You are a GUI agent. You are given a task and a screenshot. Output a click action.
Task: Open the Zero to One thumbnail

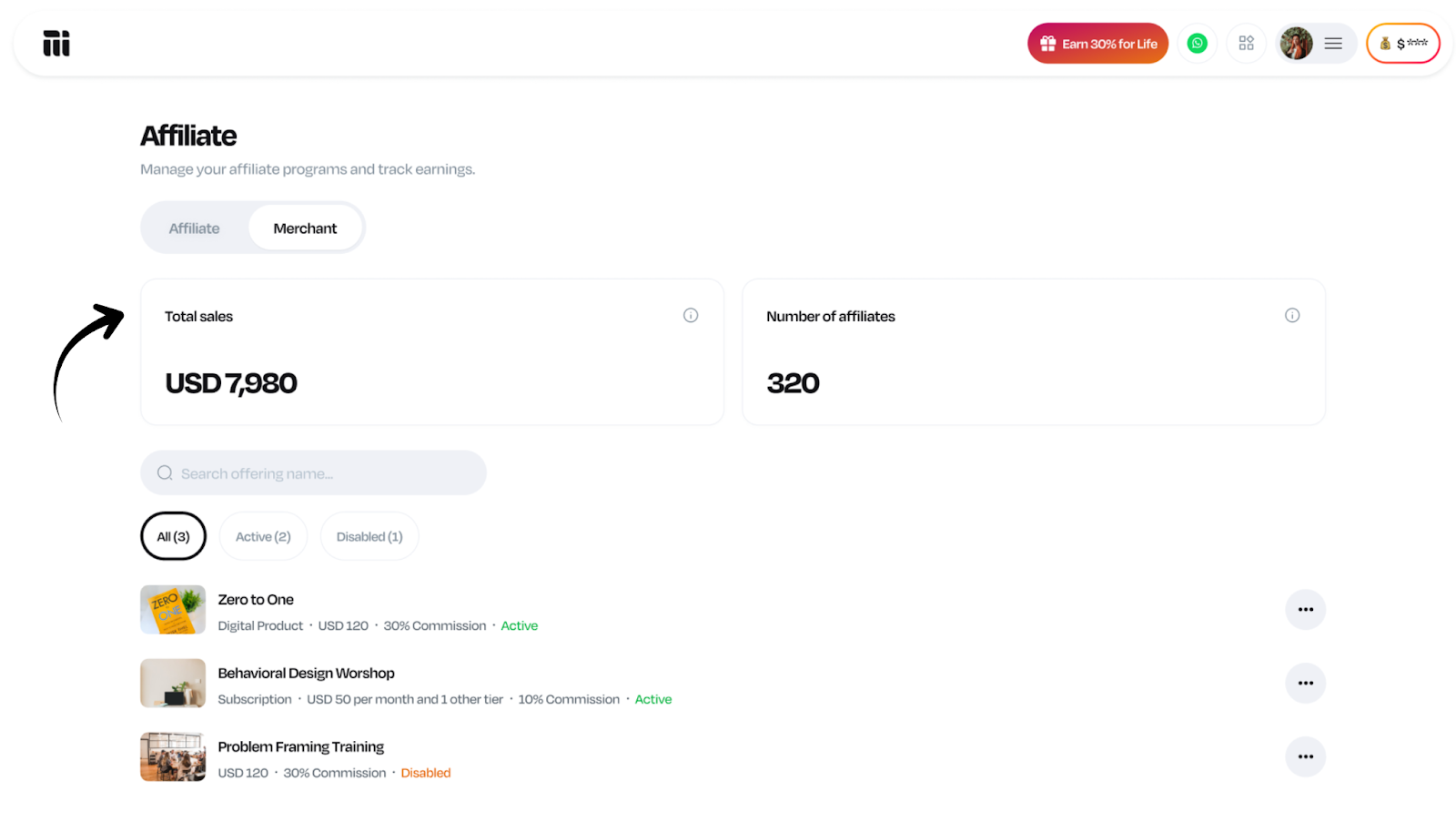[173, 610]
